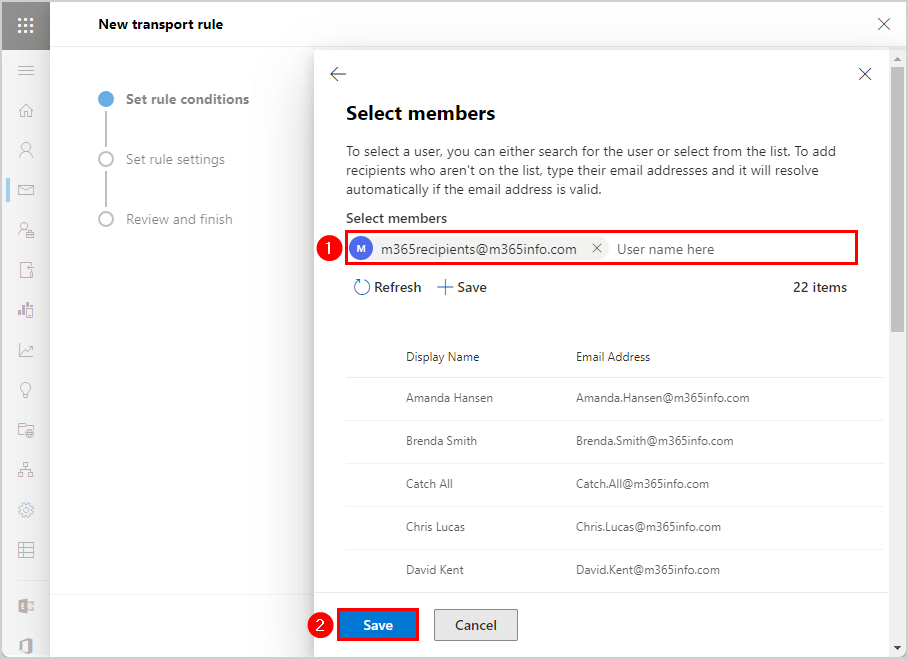Open Settings gear icon in sidebar
This screenshot has height=659, width=908.
click(25, 510)
